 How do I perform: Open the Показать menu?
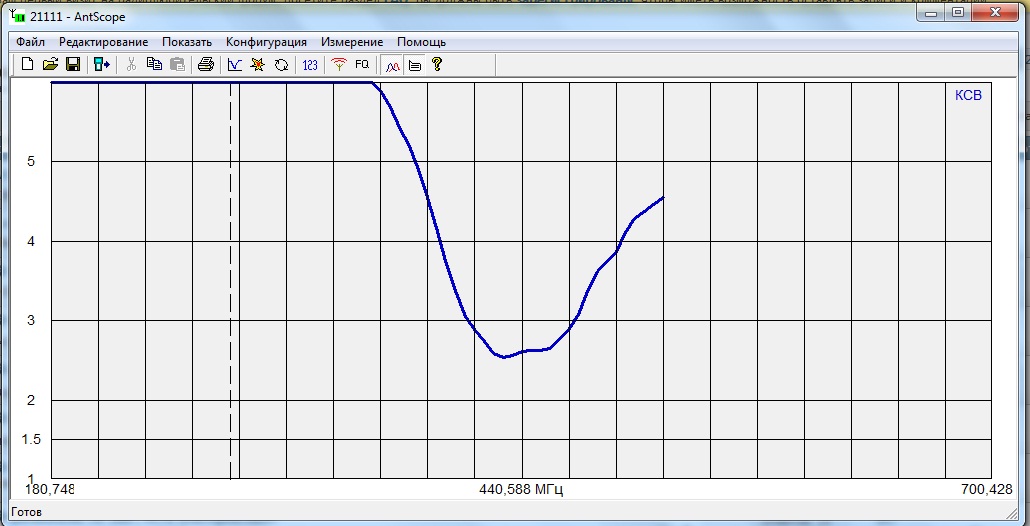[x=187, y=42]
